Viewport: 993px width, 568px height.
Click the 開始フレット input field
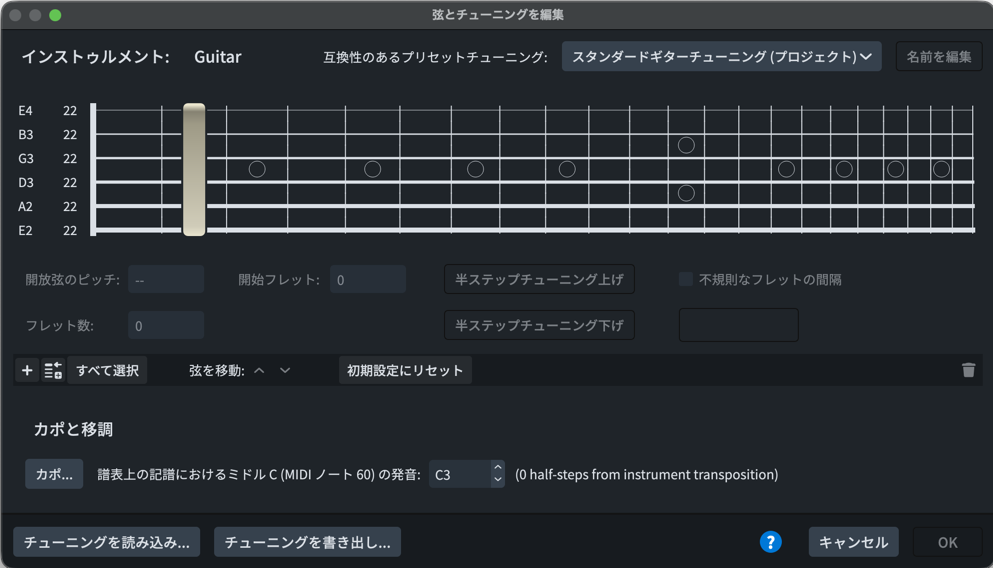click(x=367, y=280)
